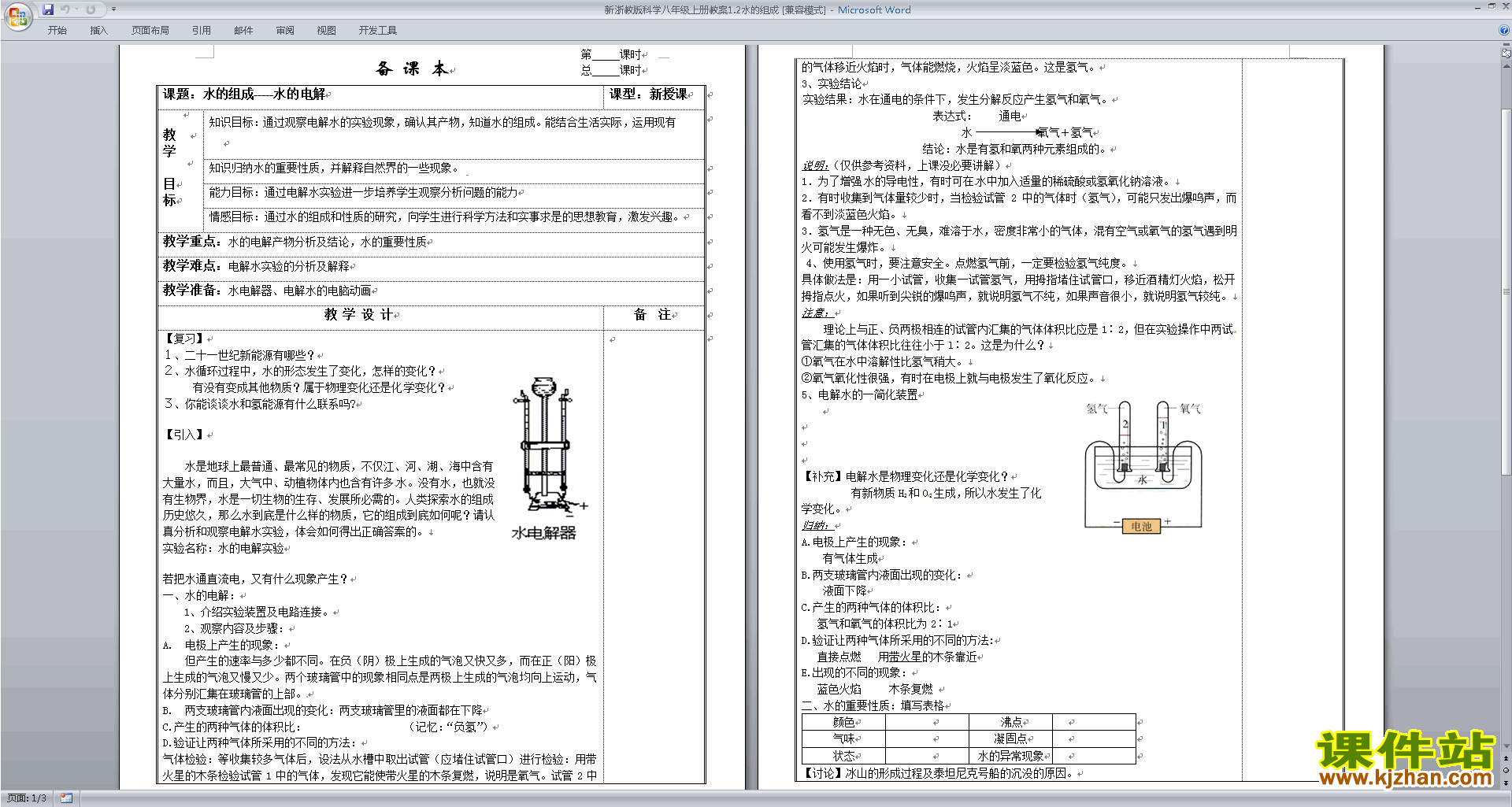Open Word Help via question mark icon
Viewport: 1512px width, 807px height.
pos(1504,31)
